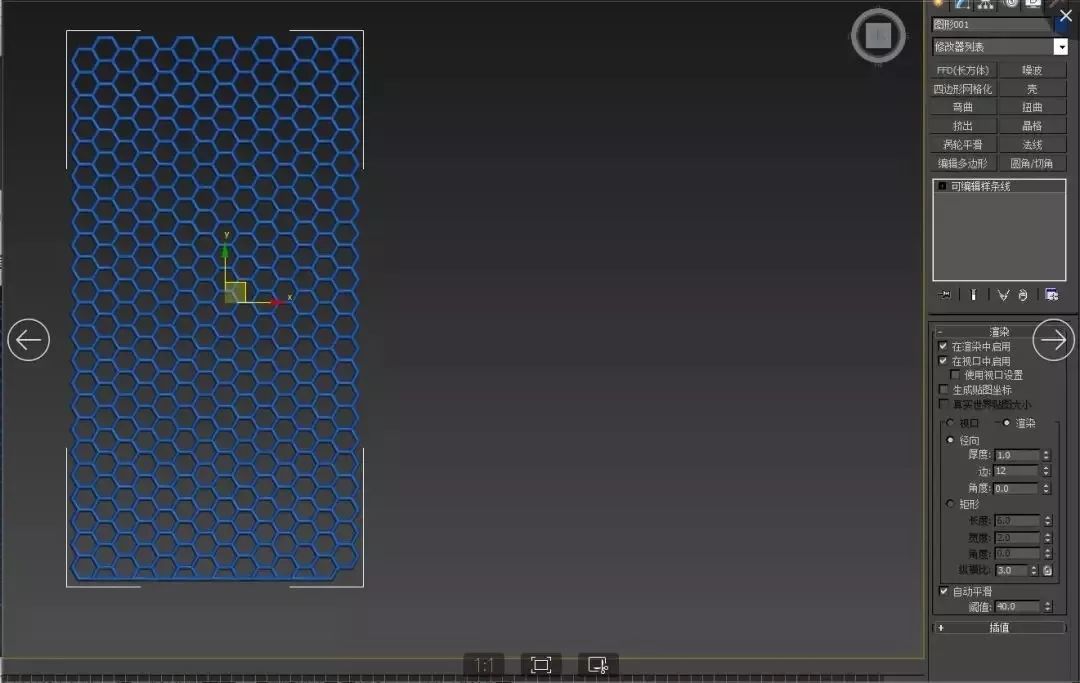The width and height of the screenshot is (1080, 683).
Task: Toggle 生成贴图坐标 checkbox
Action: (x=944, y=390)
